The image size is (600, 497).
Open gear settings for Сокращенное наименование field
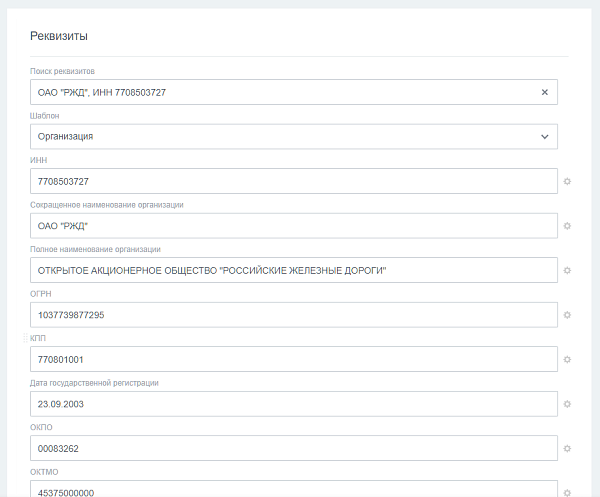tap(567, 226)
